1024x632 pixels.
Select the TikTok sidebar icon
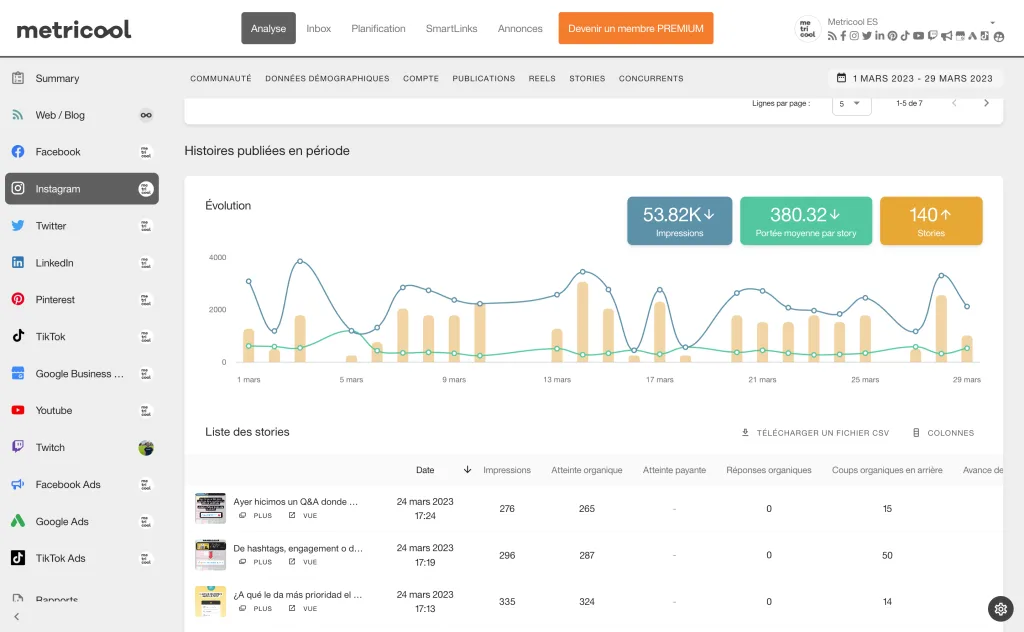(x=18, y=337)
